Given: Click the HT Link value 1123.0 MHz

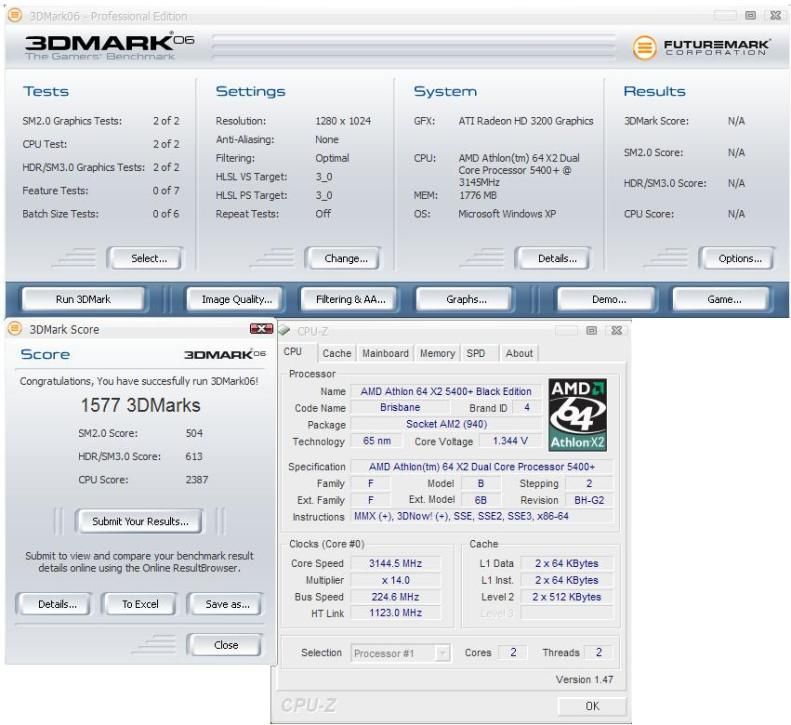Looking at the screenshot, I should pos(396,612).
